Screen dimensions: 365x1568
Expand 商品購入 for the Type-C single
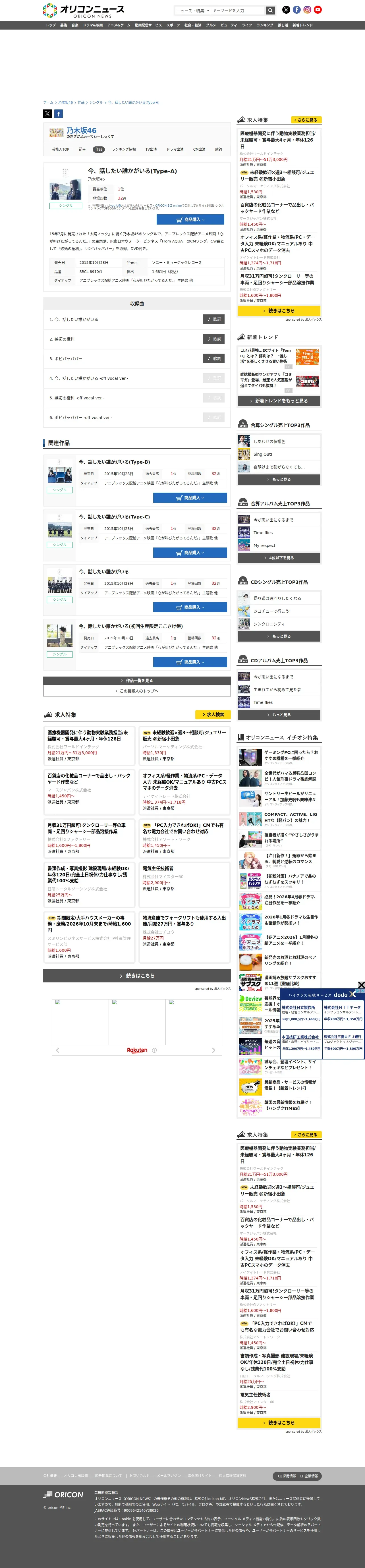pyautogui.click(x=190, y=553)
